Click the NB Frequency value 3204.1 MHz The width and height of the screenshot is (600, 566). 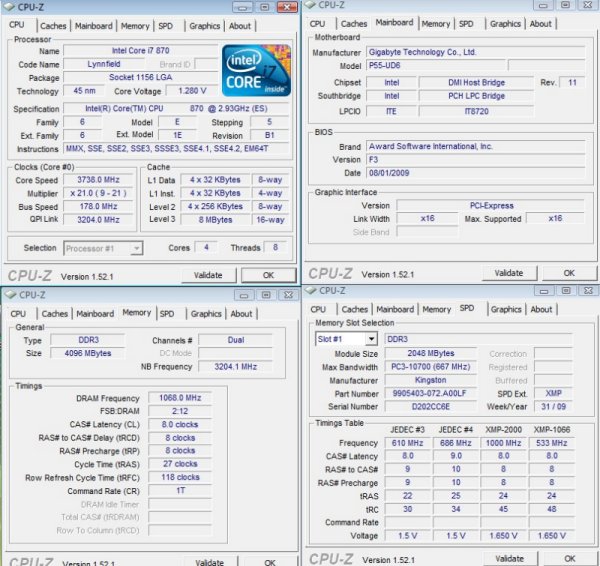click(235, 367)
